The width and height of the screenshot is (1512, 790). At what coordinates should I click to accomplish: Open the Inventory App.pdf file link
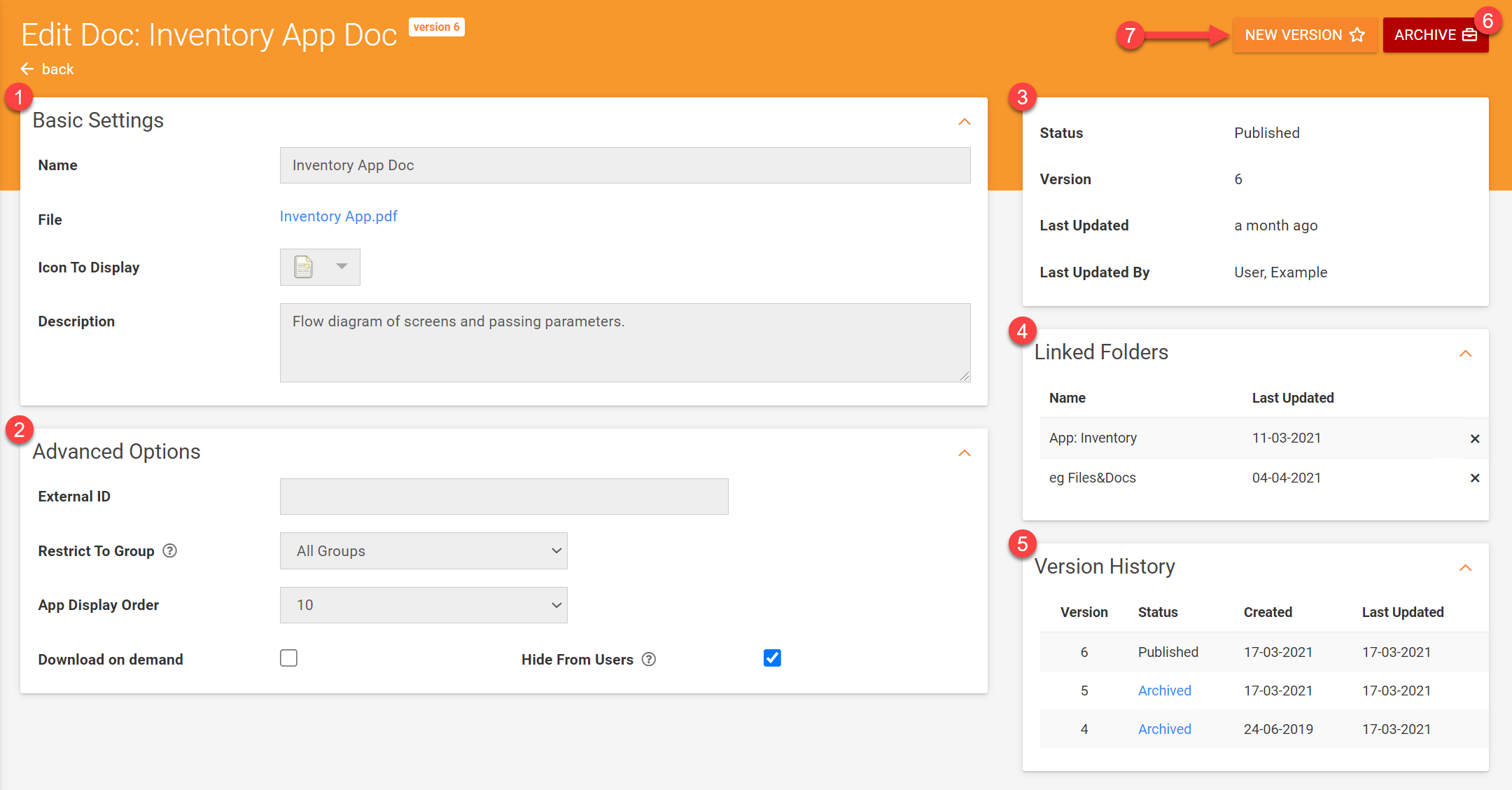click(x=338, y=216)
